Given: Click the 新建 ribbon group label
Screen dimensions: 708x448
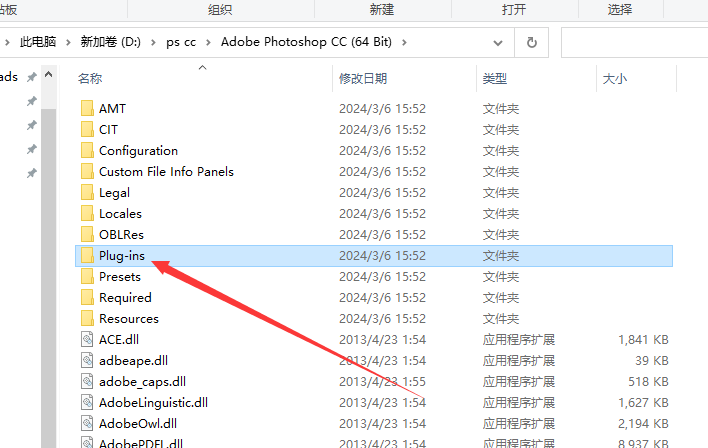Looking at the screenshot, I should [382, 9].
